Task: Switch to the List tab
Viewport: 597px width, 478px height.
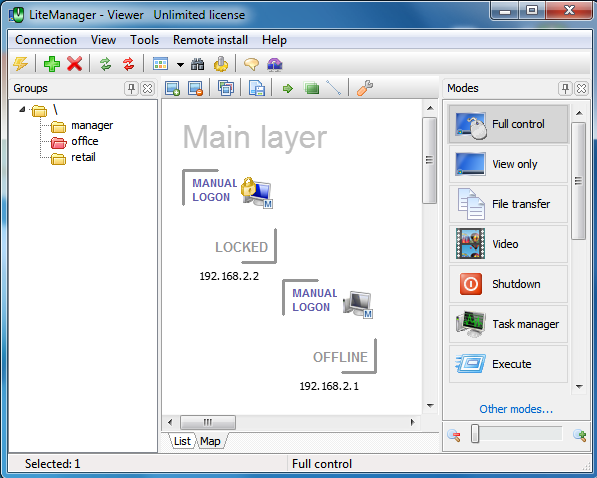Action: [182, 441]
